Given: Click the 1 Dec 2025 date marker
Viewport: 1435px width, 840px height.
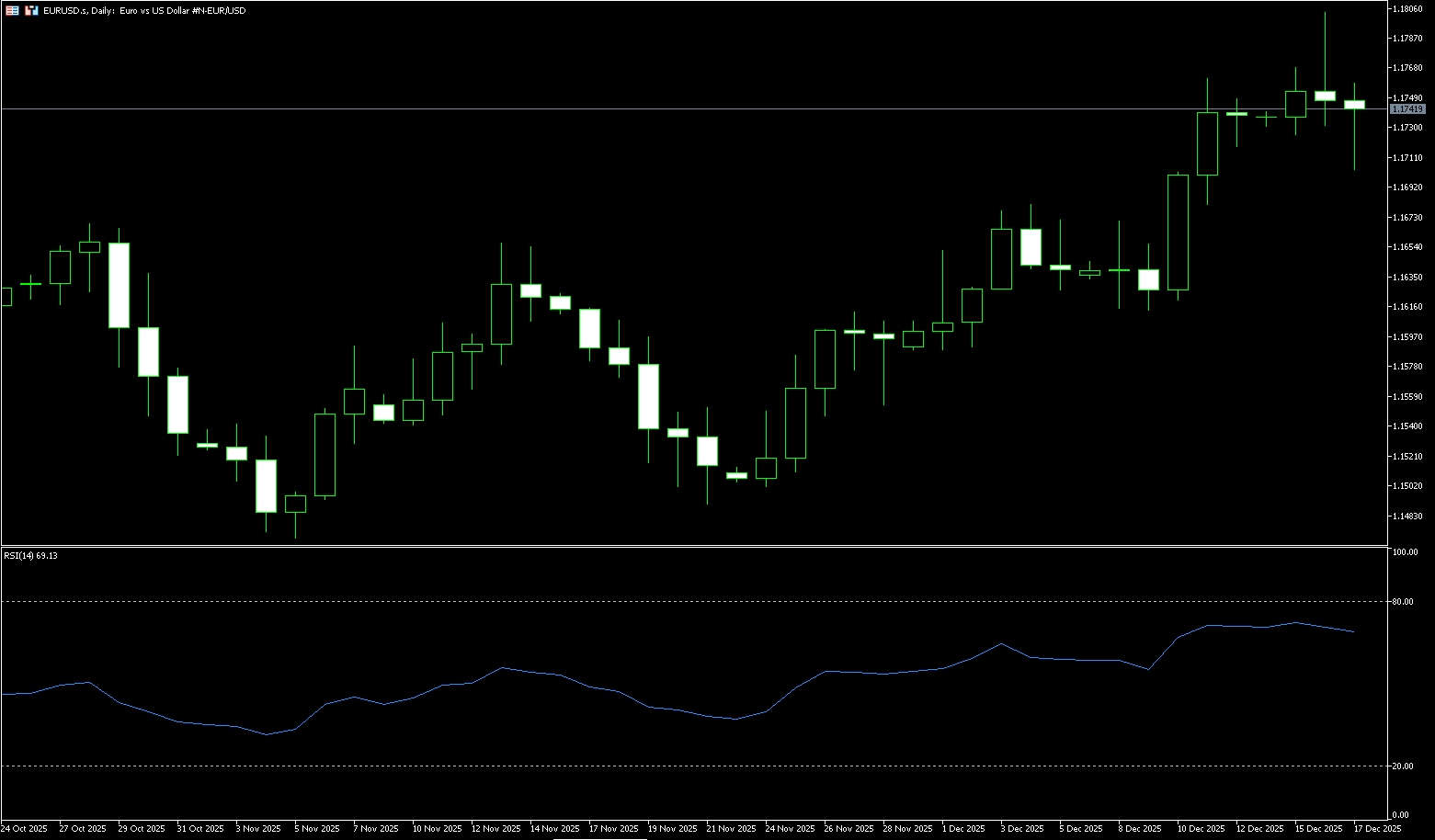Looking at the screenshot, I should 966,829.
